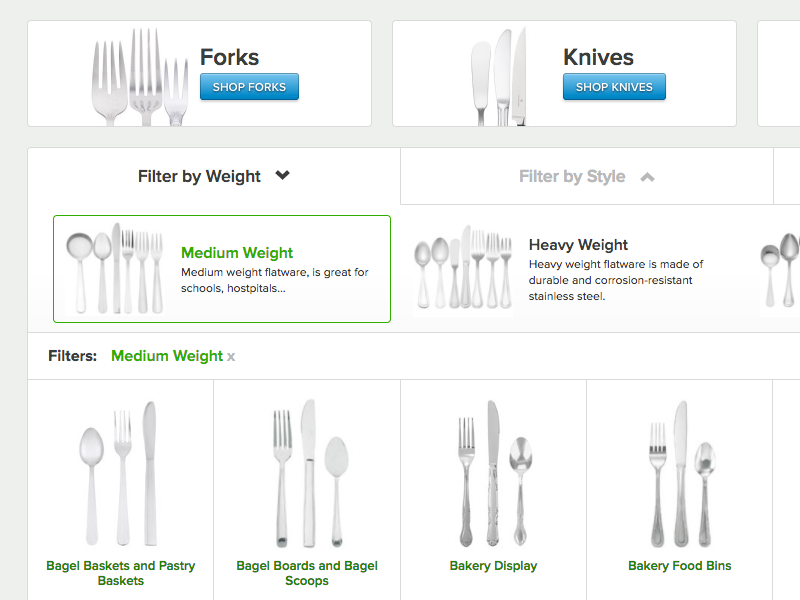The image size is (800, 600).
Task: Collapse the Filter by Weight chevron
Action: pos(283,176)
